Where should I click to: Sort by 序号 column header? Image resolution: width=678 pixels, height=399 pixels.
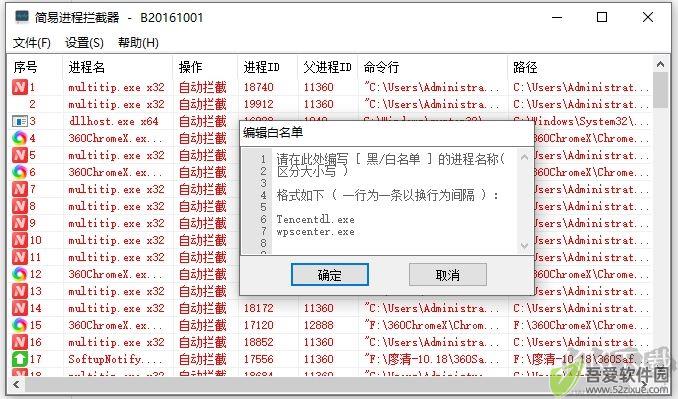35,67
